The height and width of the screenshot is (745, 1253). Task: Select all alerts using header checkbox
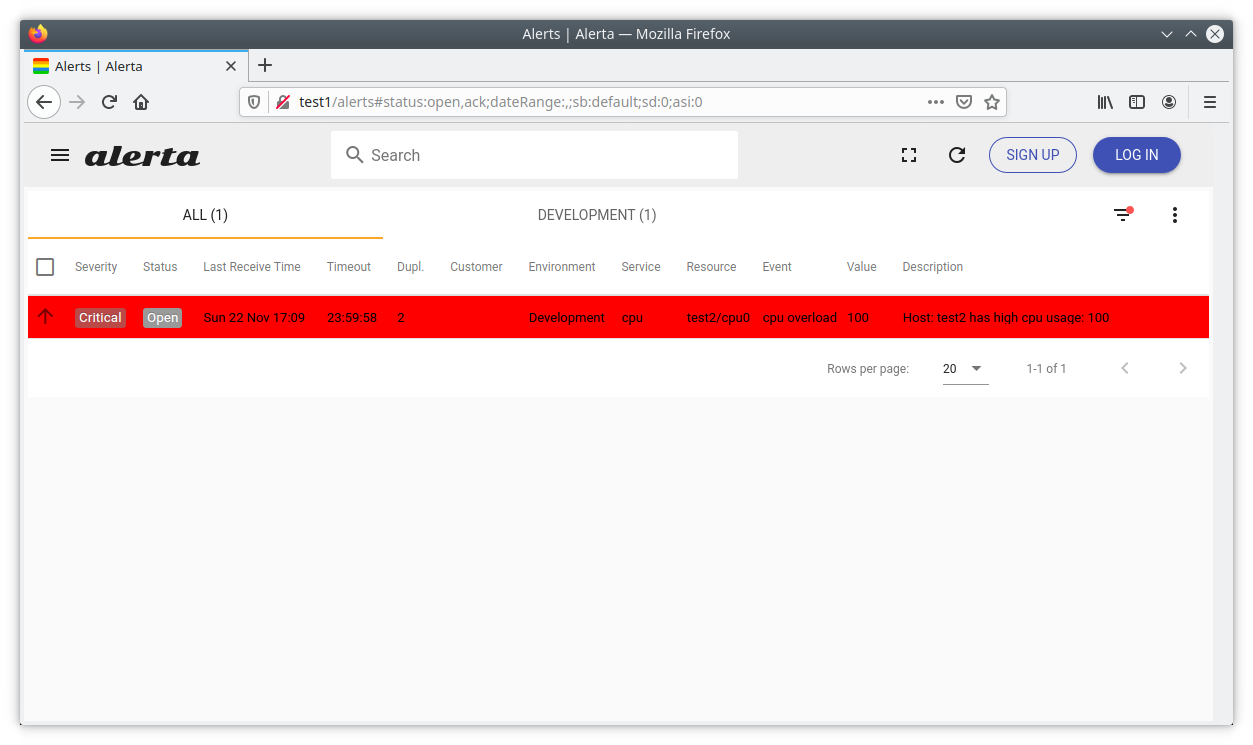tap(45, 267)
